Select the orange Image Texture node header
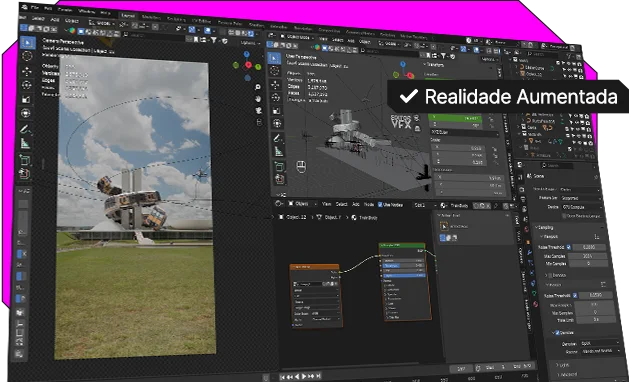 (315, 266)
